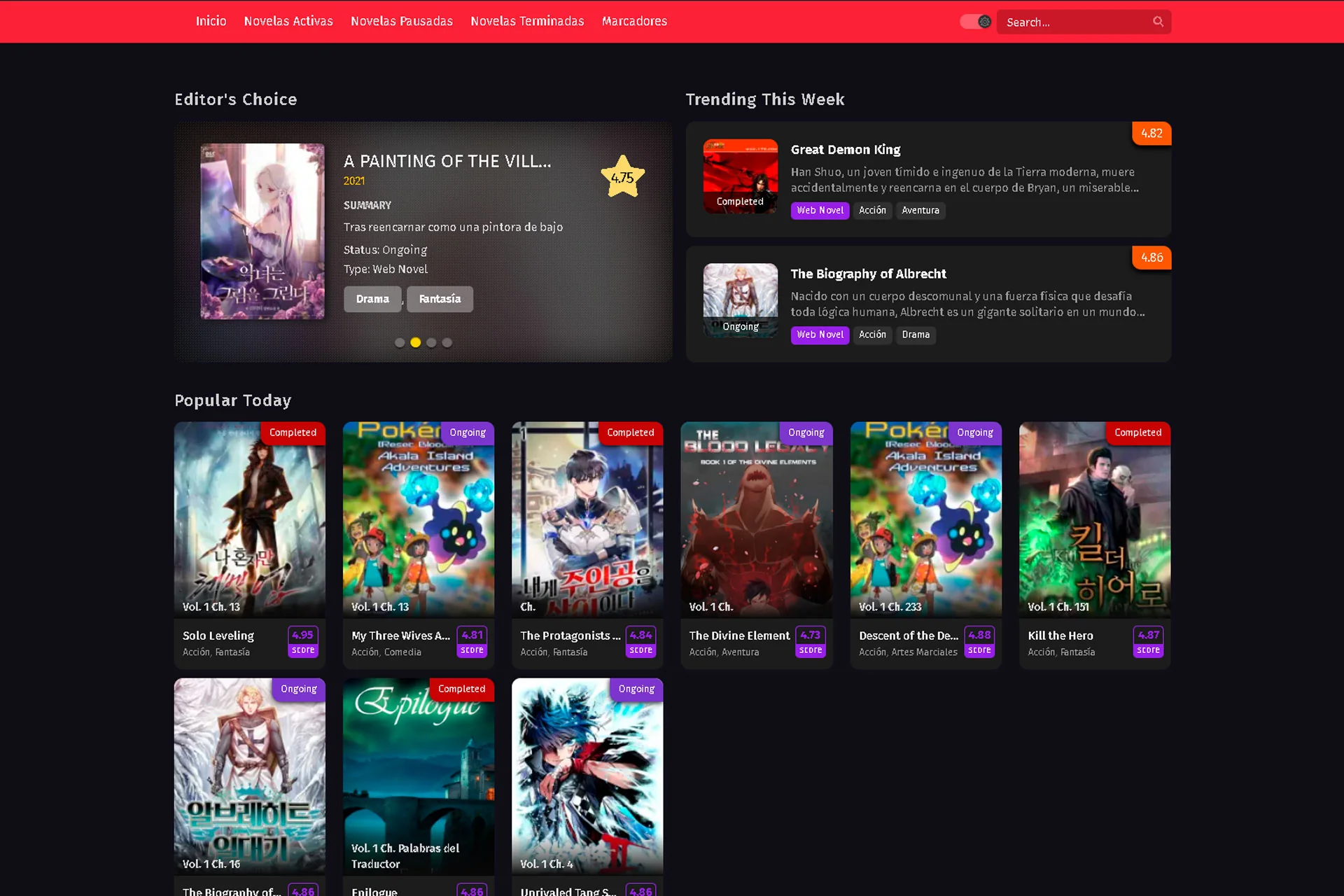Click the 4.75 star rating badge

coord(622,177)
